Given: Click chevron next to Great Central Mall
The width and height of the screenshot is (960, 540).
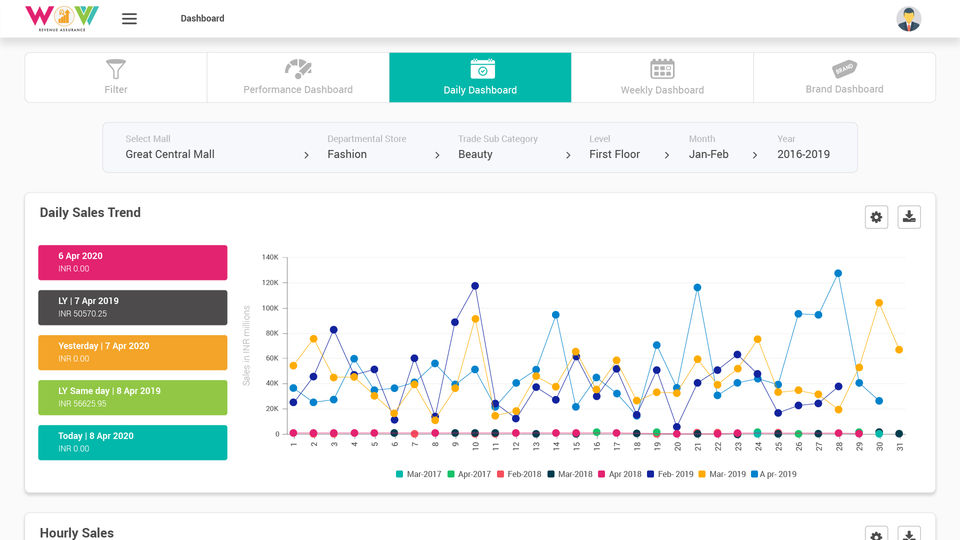Looking at the screenshot, I should pyautogui.click(x=306, y=156).
